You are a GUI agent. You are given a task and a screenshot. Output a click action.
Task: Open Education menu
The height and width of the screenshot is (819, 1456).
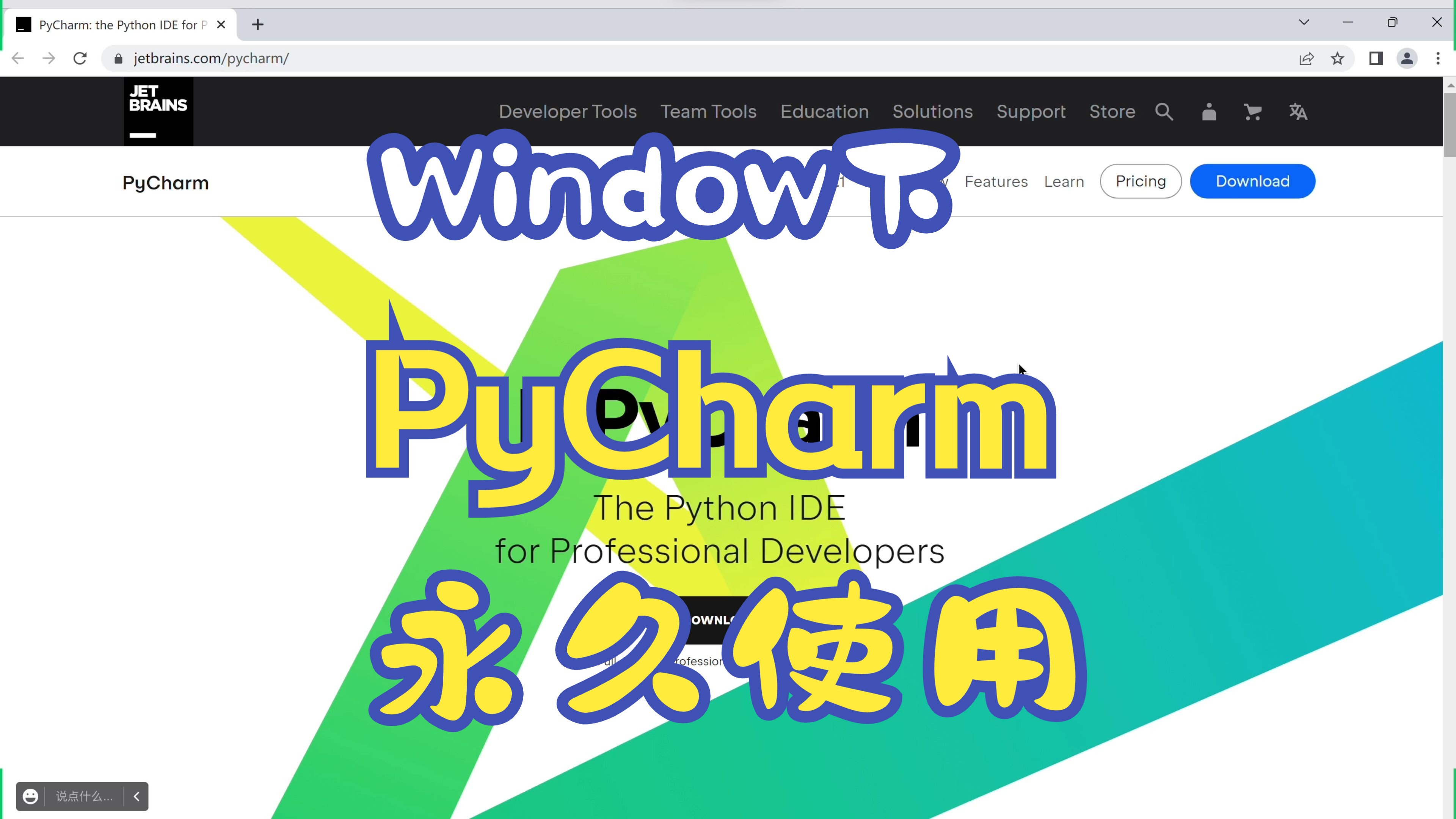[825, 111]
